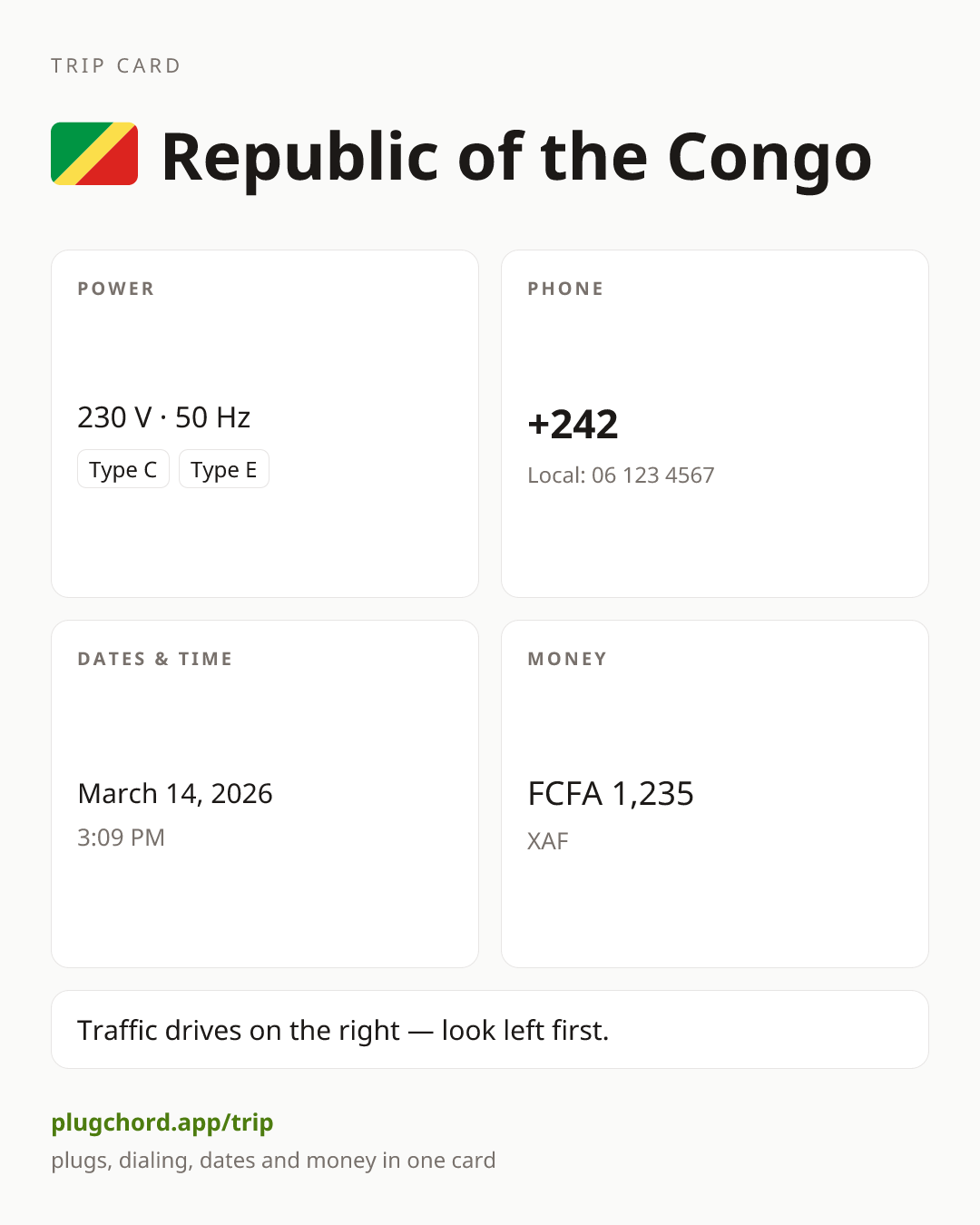Click the March 14, 2026 date
The image size is (980, 1225).
175,793
